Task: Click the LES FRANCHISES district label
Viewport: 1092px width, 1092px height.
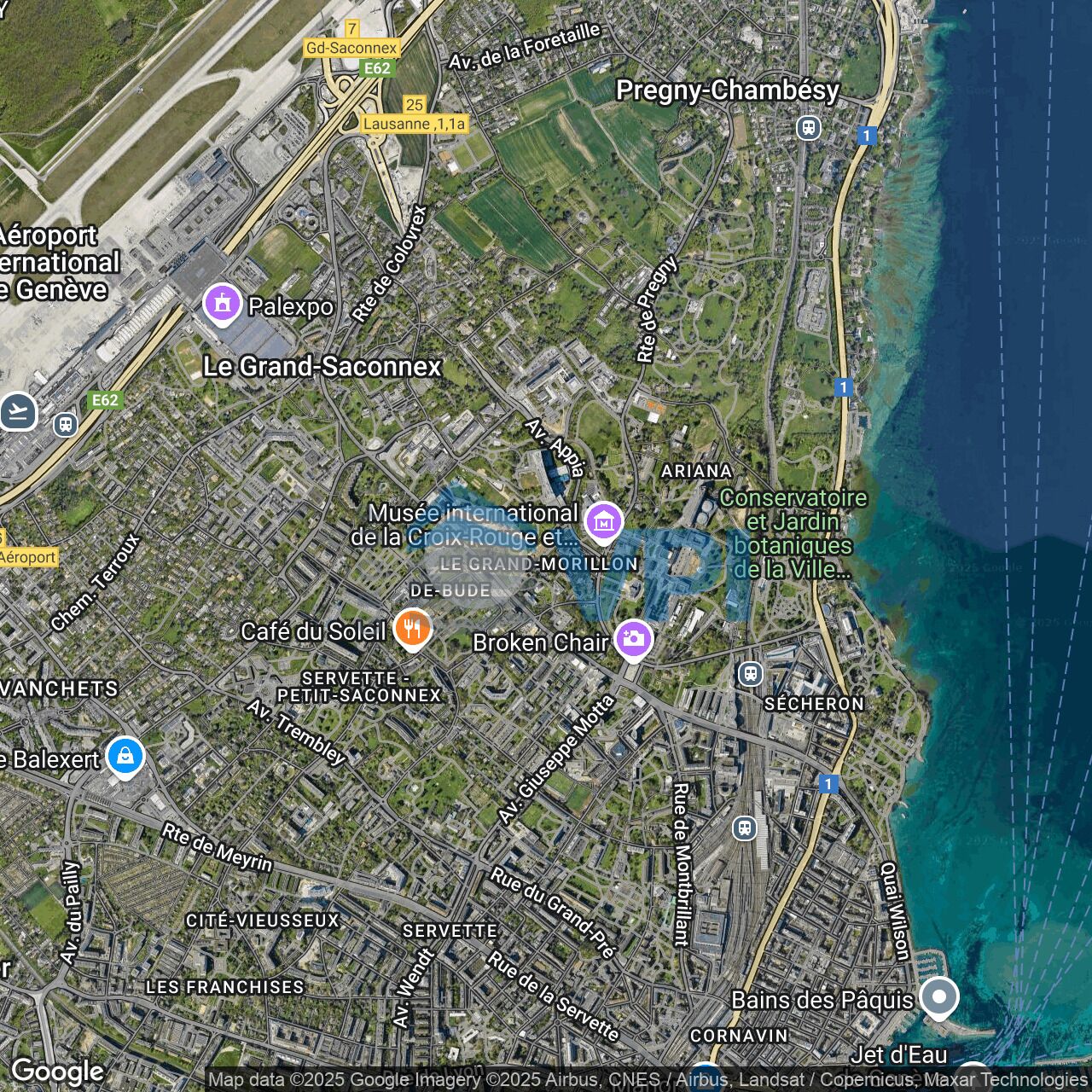Action: pyautogui.click(x=225, y=987)
